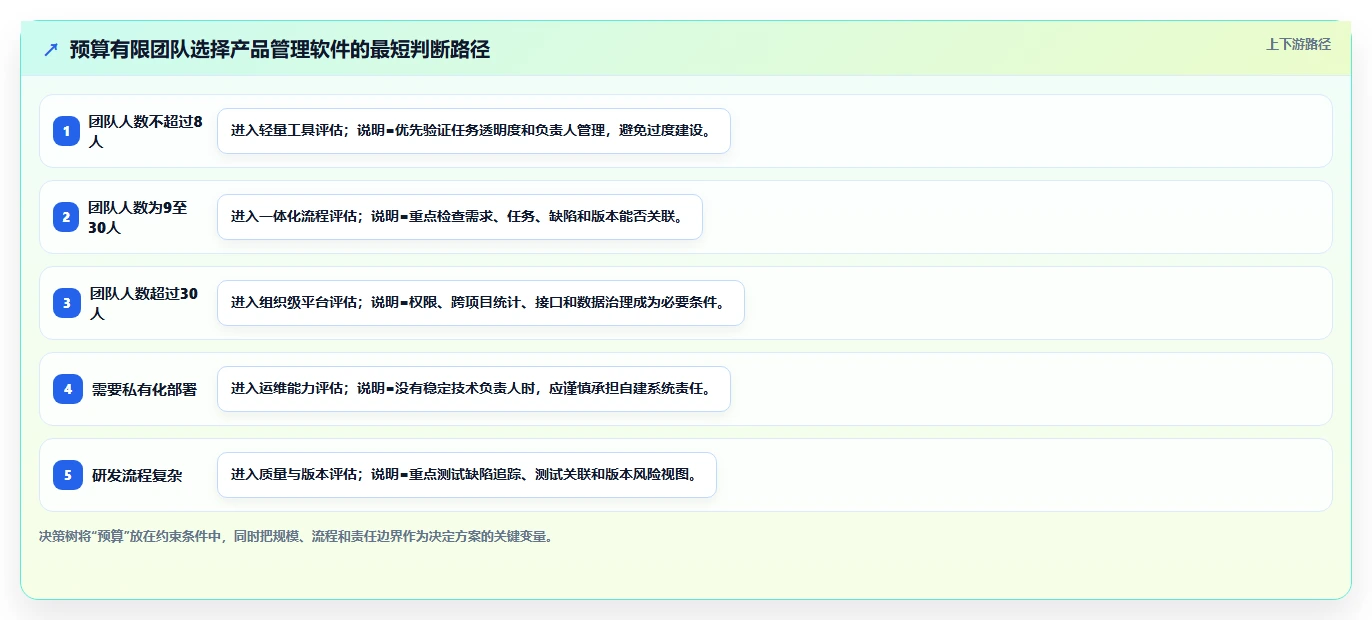Click the 进入轻量工具评估 result box

click(x=474, y=131)
